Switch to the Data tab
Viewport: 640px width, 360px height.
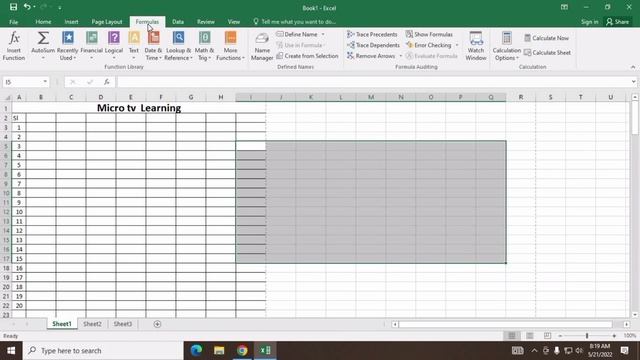[x=178, y=22]
